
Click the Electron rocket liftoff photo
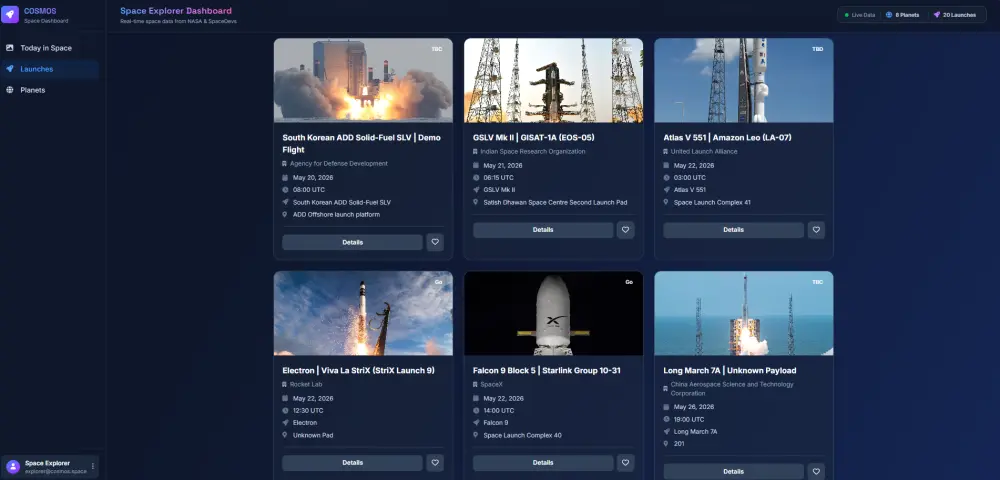pyautogui.click(x=364, y=313)
